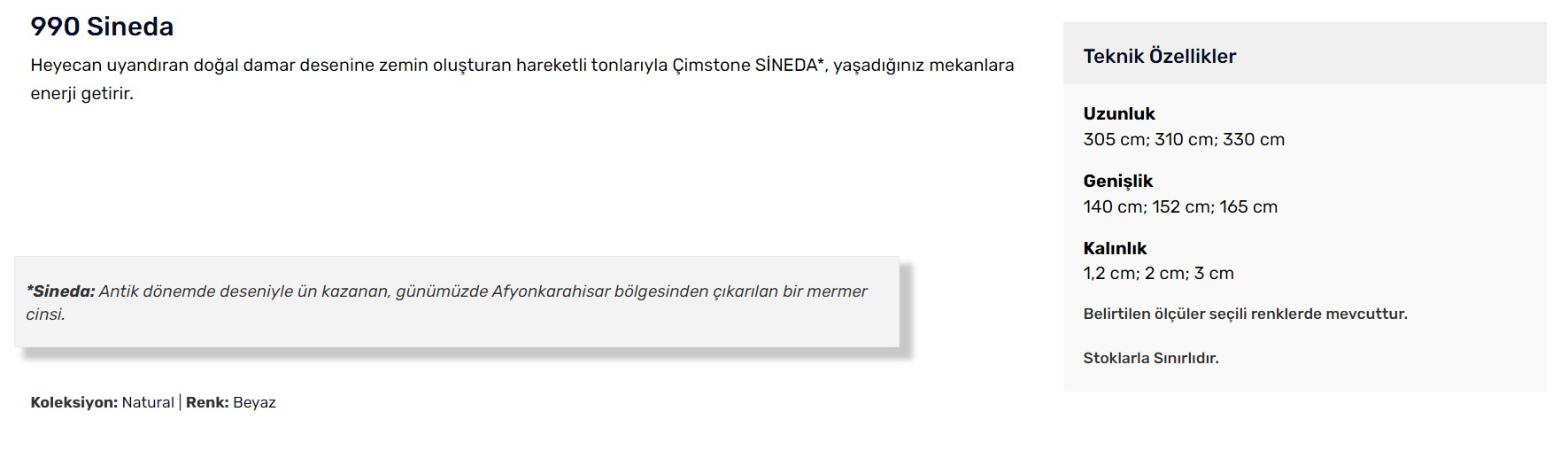This screenshot has width=1568, height=466.
Task: Click the product description paragraph starting Heyecan
Action: click(522, 79)
